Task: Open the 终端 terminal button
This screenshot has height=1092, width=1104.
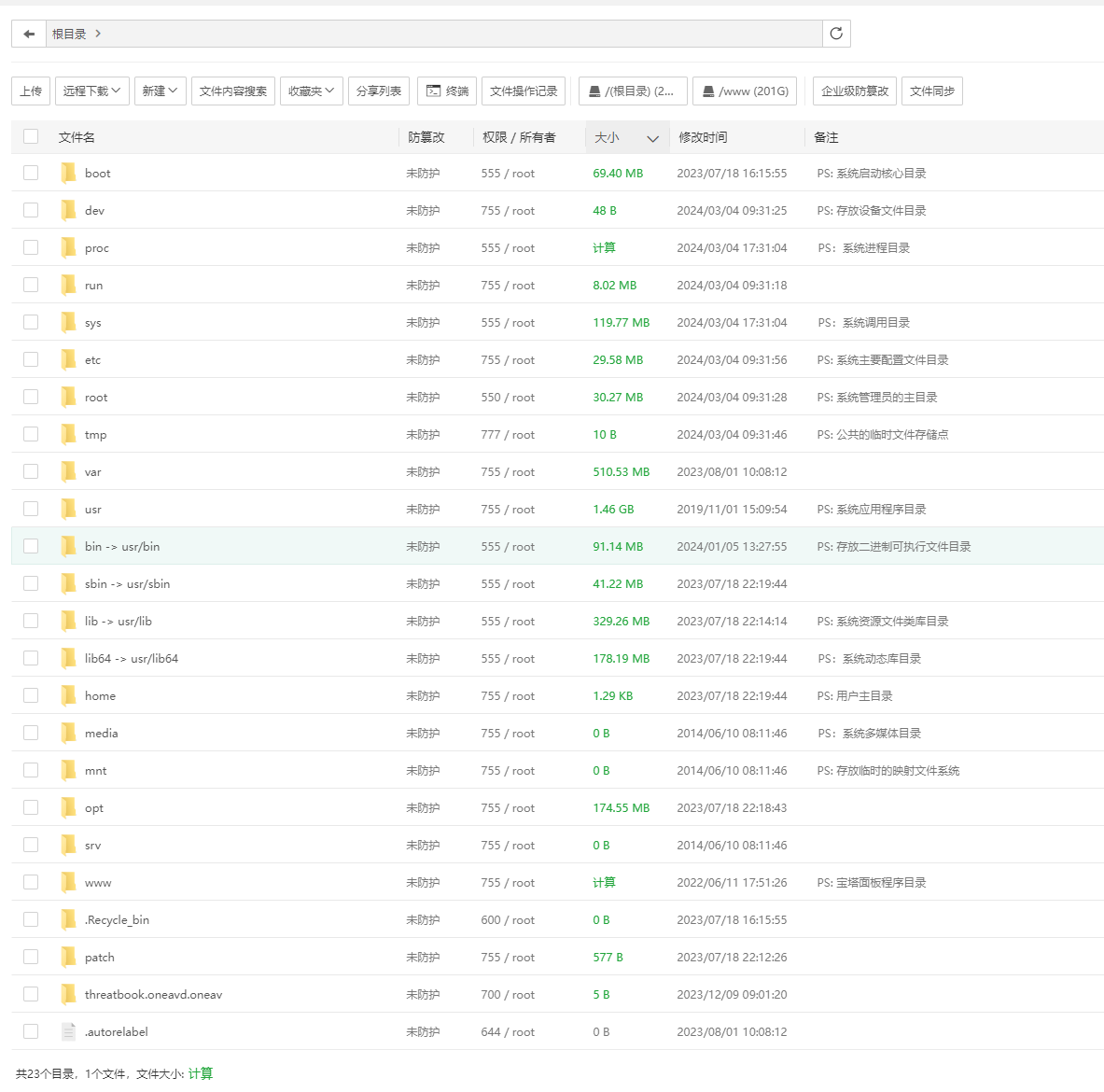Action: click(x=447, y=91)
